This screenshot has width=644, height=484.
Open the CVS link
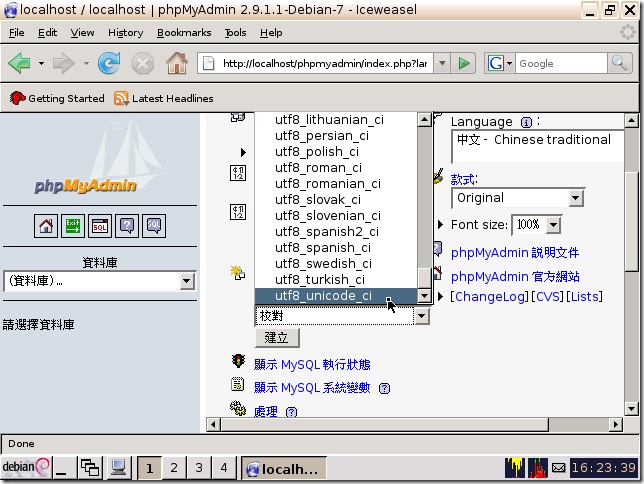click(x=548, y=297)
